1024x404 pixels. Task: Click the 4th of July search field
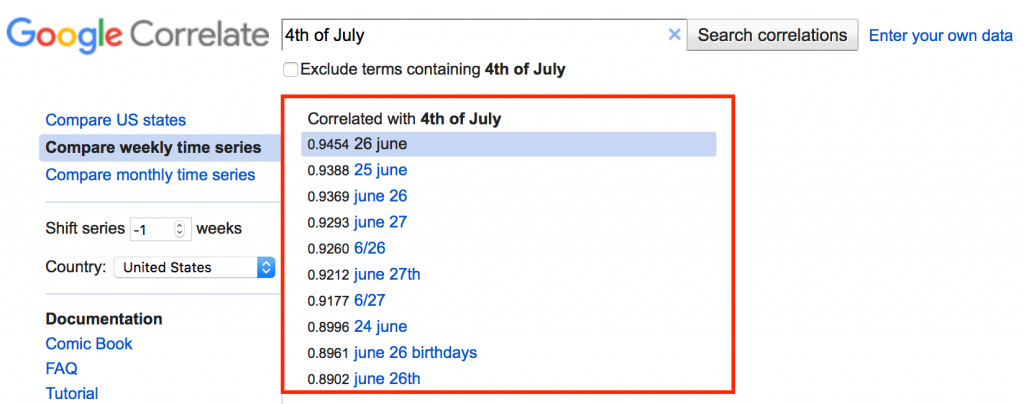(475, 35)
